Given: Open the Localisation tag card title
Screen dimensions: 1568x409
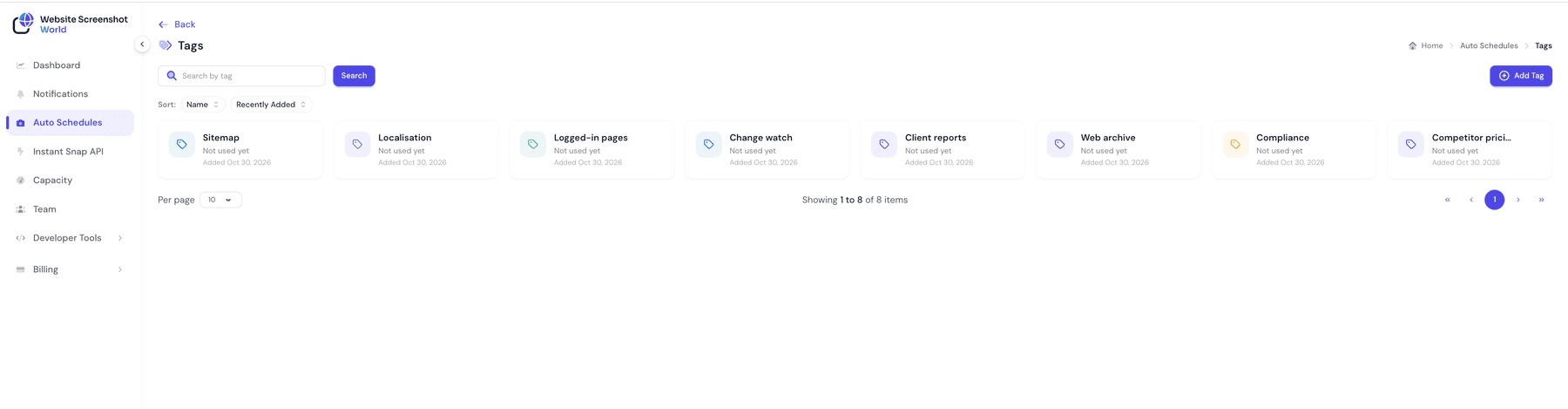Looking at the screenshot, I should pos(405,138).
